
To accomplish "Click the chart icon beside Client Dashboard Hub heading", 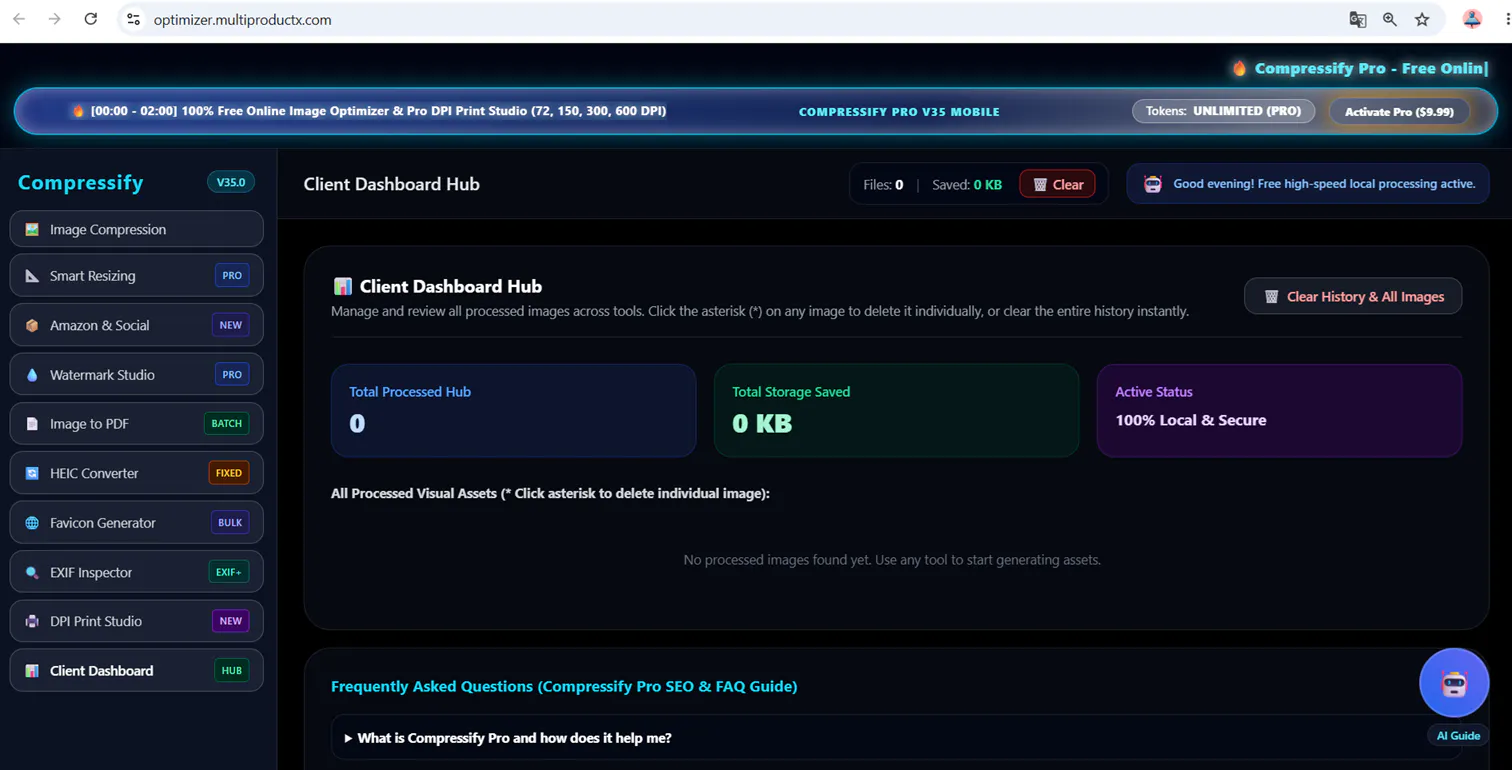I will coord(343,287).
